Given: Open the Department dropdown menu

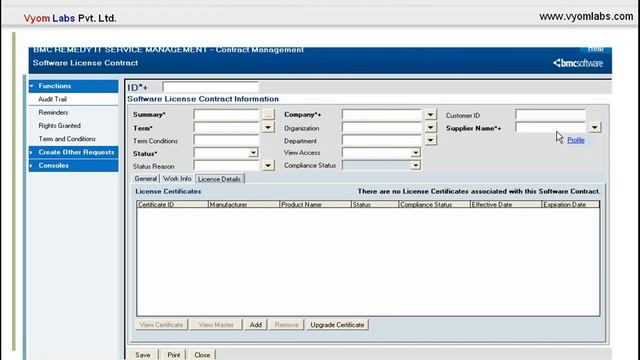Looking at the screenshot, I should point(431,140).
